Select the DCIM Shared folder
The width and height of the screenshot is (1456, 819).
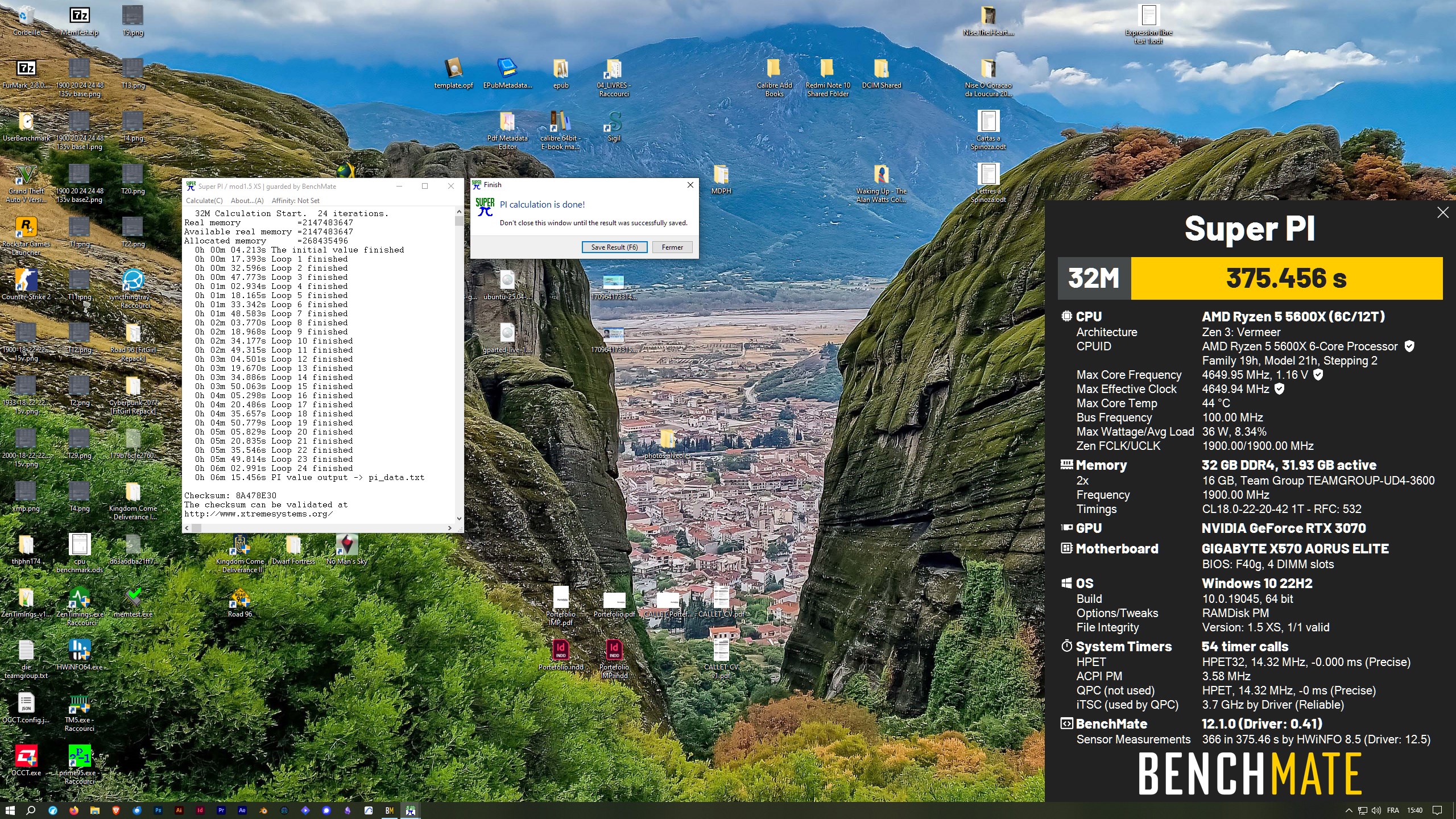(x=881, y=73)
